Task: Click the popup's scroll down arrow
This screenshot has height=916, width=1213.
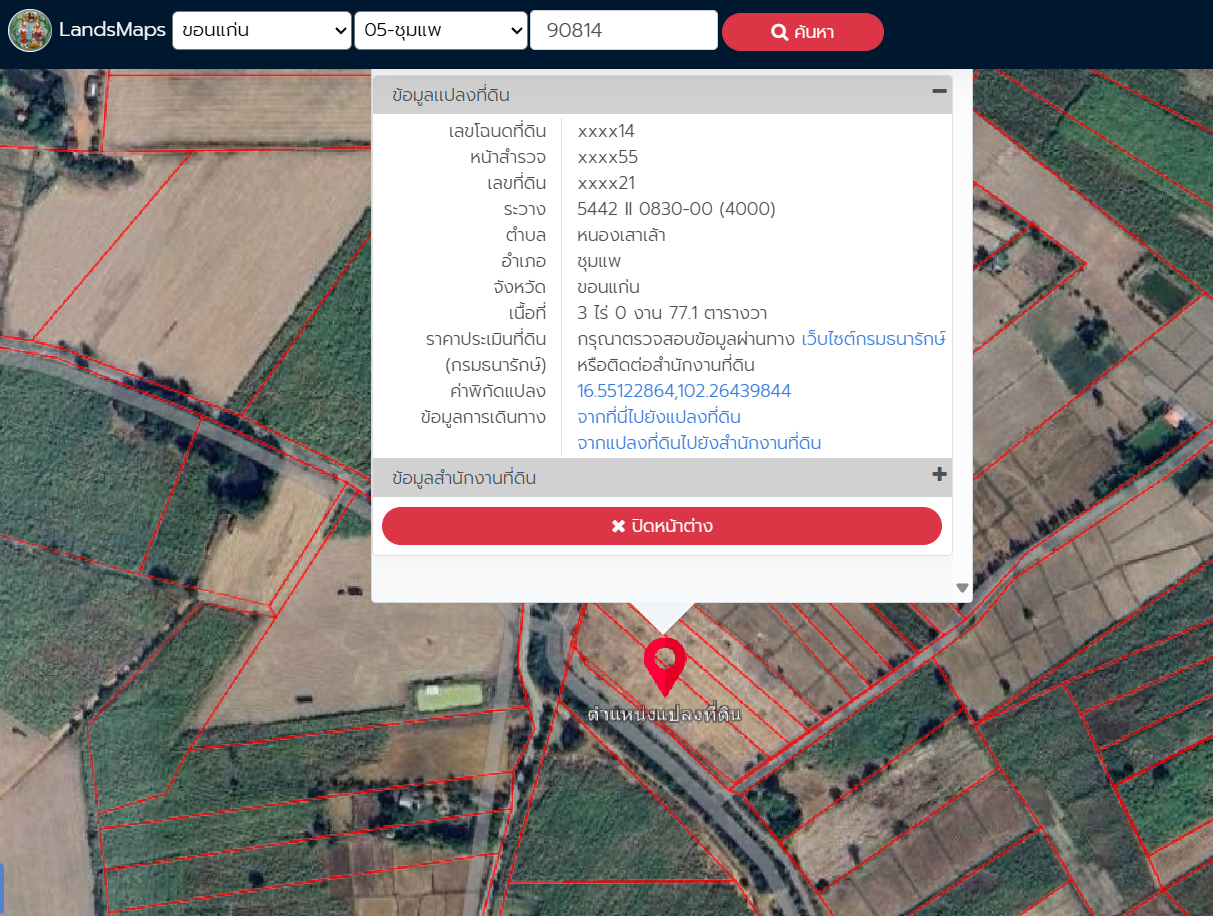Action: [962, 588]
